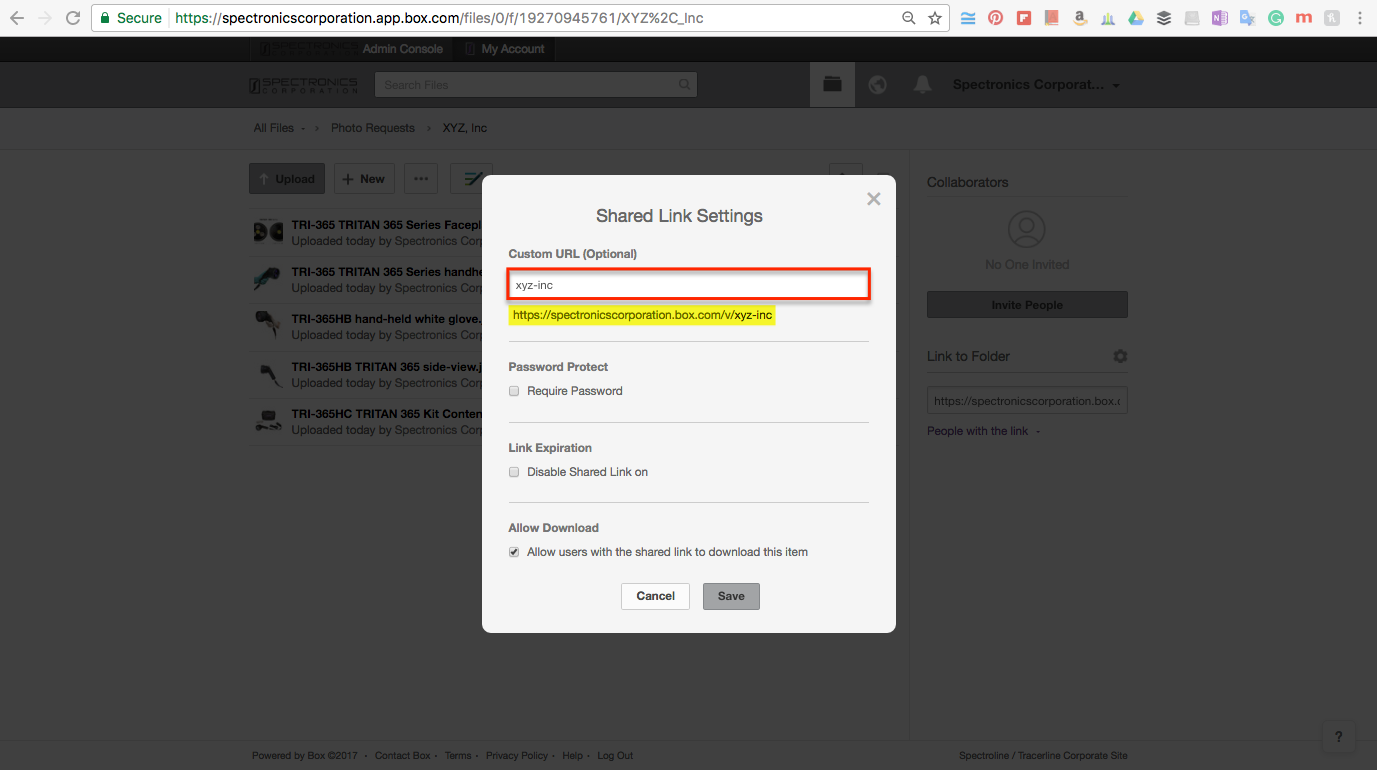Uncheck Allow users to download checkbox
The height and width of the screenshot is (770, 1377).
[x=514, y=552]
